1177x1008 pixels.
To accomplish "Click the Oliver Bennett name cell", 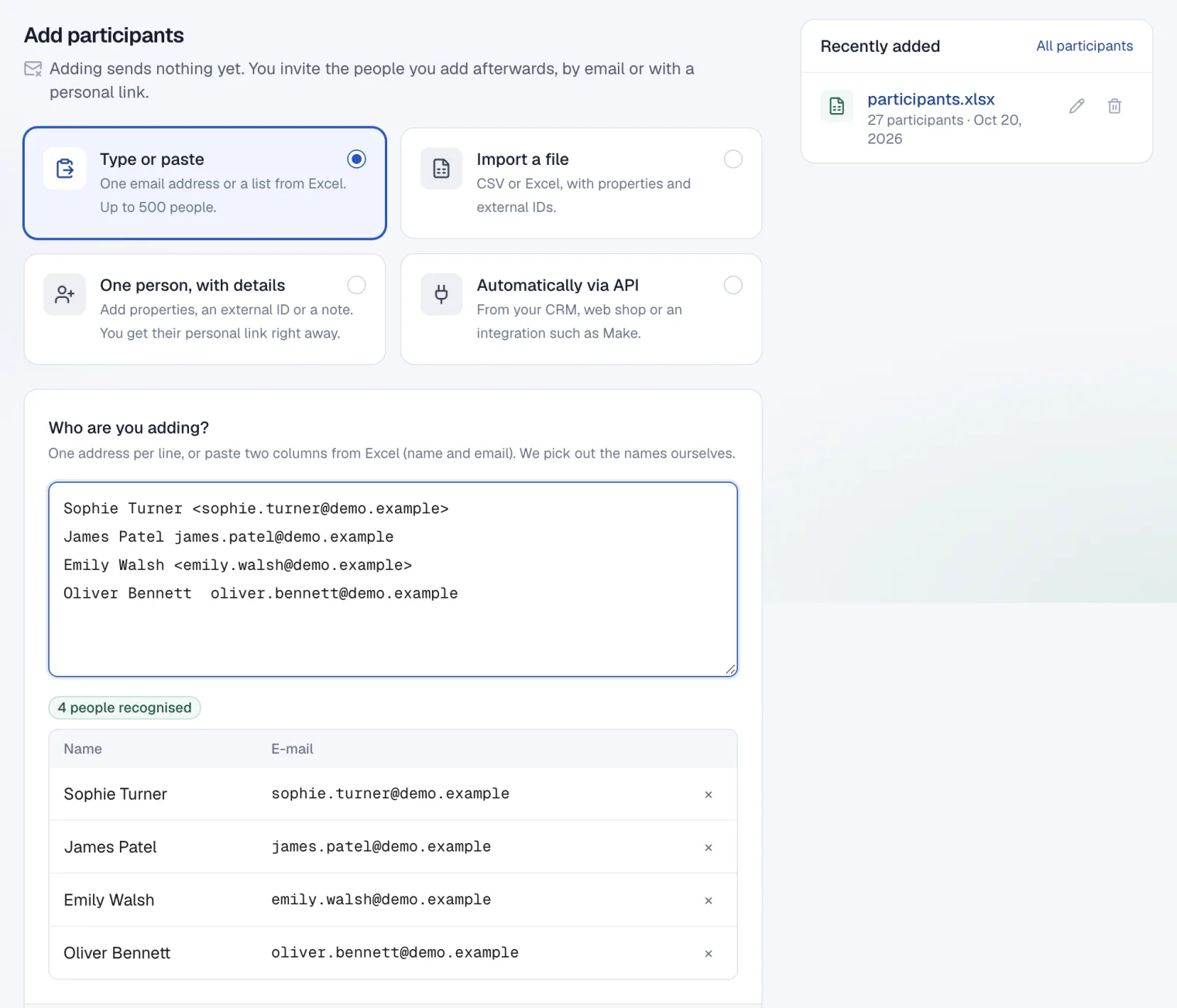I will (x=117, y=953).
